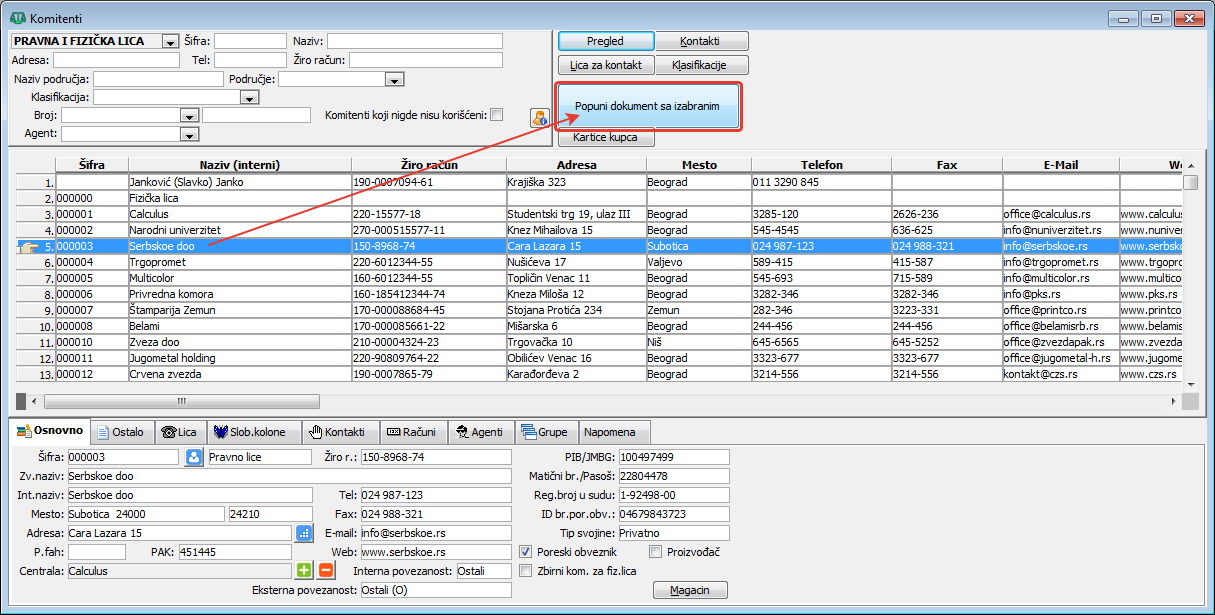Click the Pregled button

(x=606, y=41)
